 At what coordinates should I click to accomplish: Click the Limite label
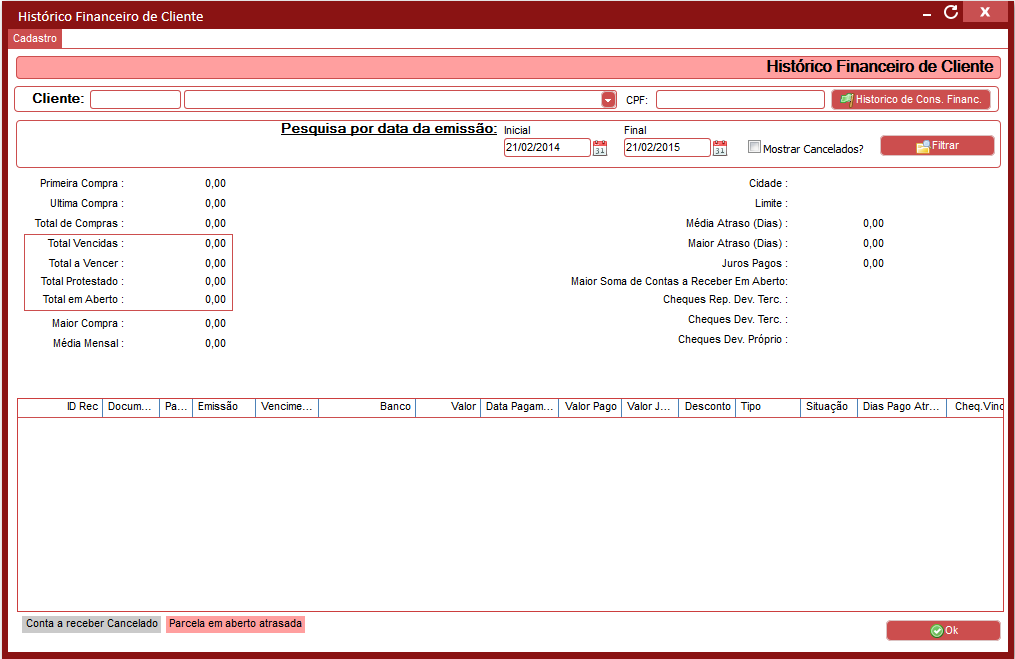[771, 203]
